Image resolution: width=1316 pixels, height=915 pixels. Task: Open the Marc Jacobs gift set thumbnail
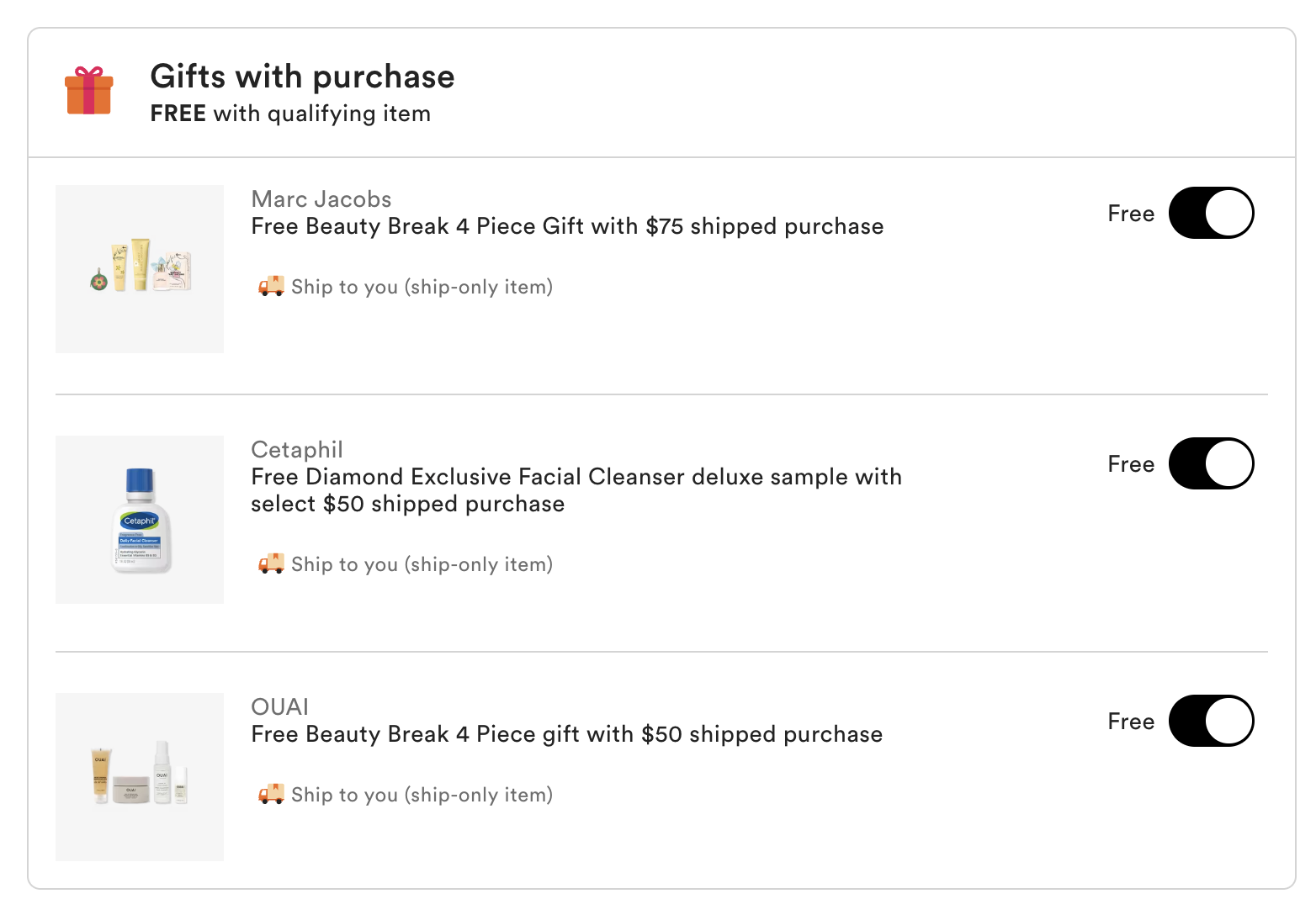coord(140,269)
